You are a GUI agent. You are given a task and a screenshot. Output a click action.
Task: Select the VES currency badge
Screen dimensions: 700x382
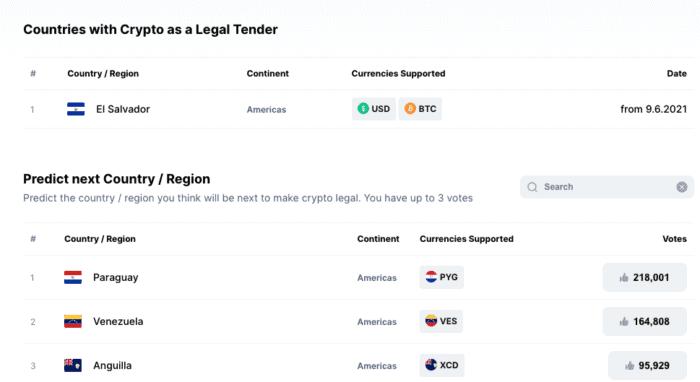(441, 321)
